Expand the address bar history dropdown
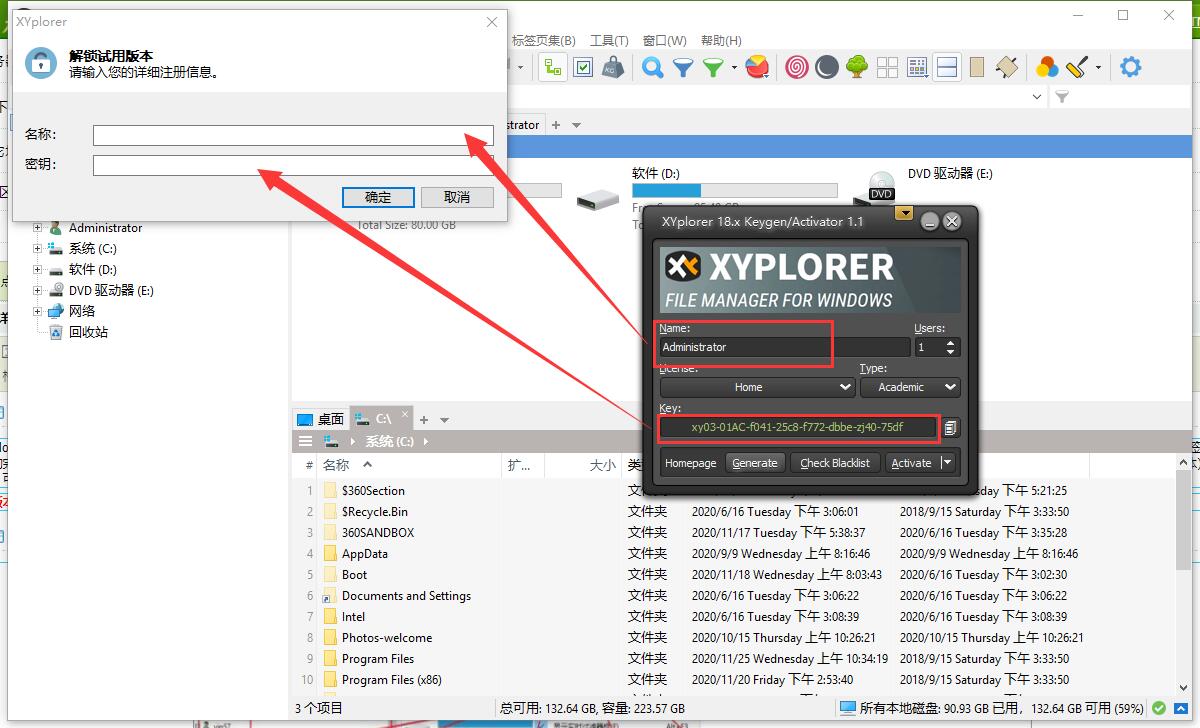This screenshot has height=728, width=1200. coord(1036,97)
